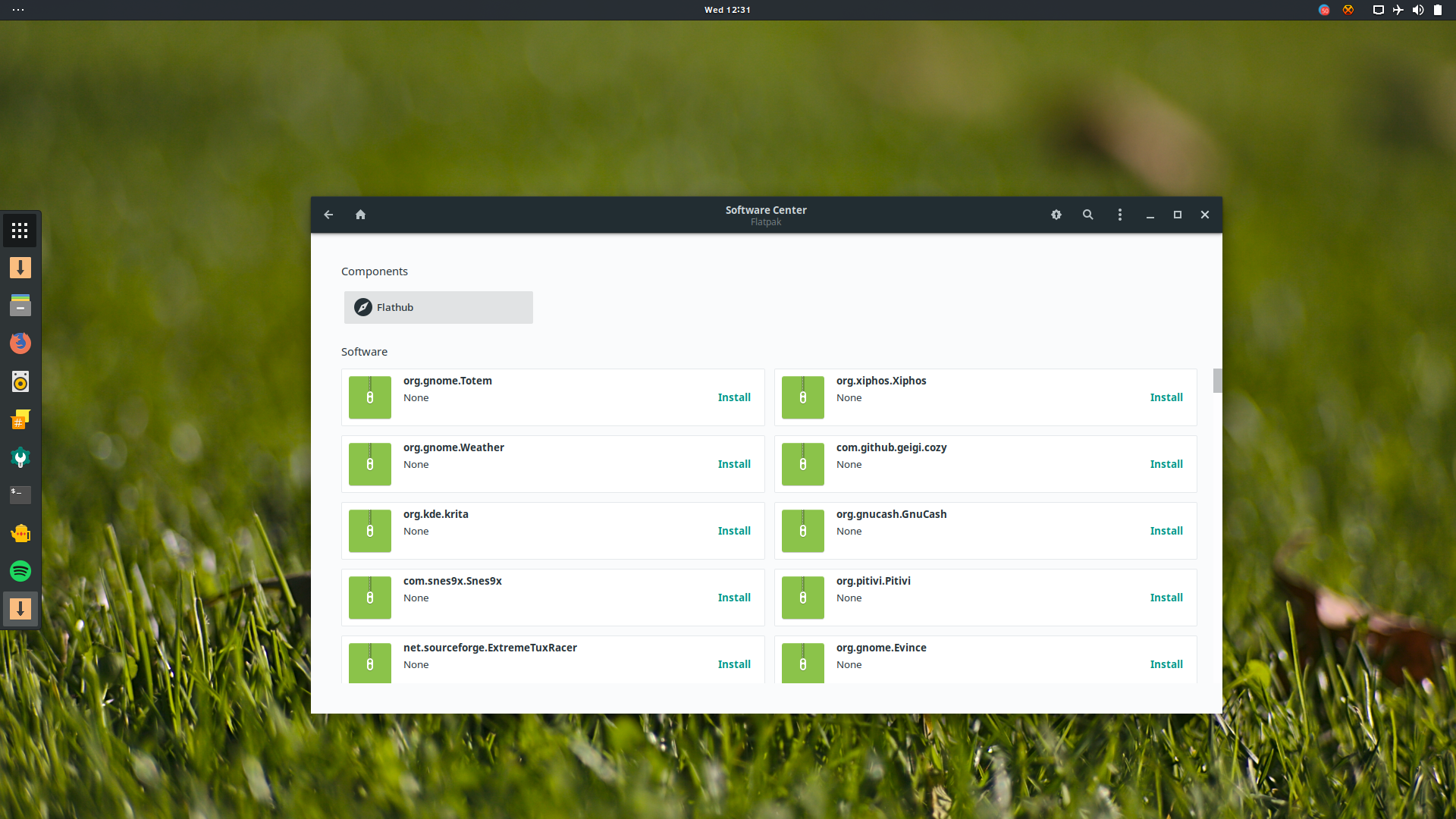Install org.gnucash.GnuCash

click(1166, 531)
